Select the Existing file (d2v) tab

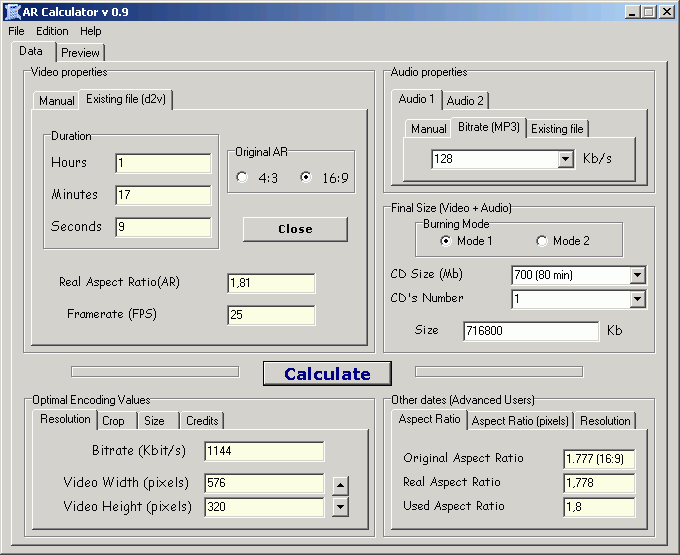(126, 99)
